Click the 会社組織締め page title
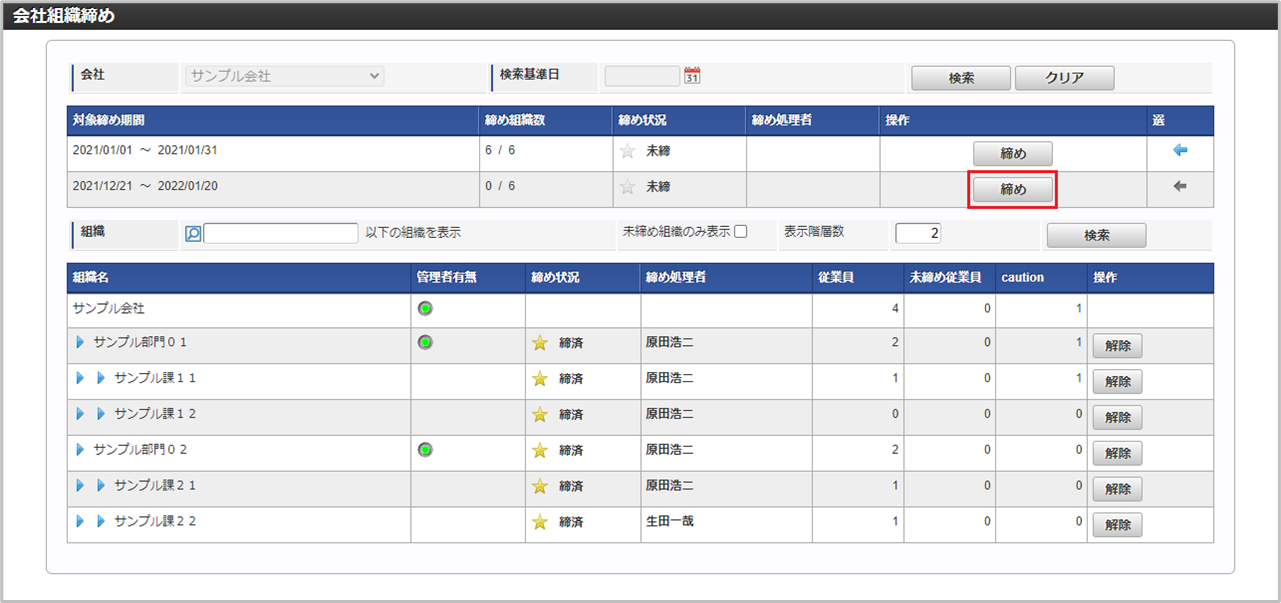Image resolution: width=1281 pixels, height=603 pixels. tap(64, 17)
